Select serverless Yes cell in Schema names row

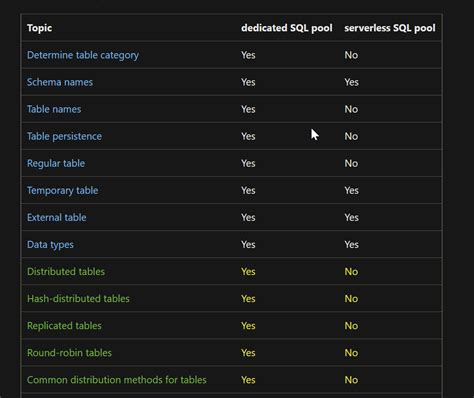tap(351, 82)
